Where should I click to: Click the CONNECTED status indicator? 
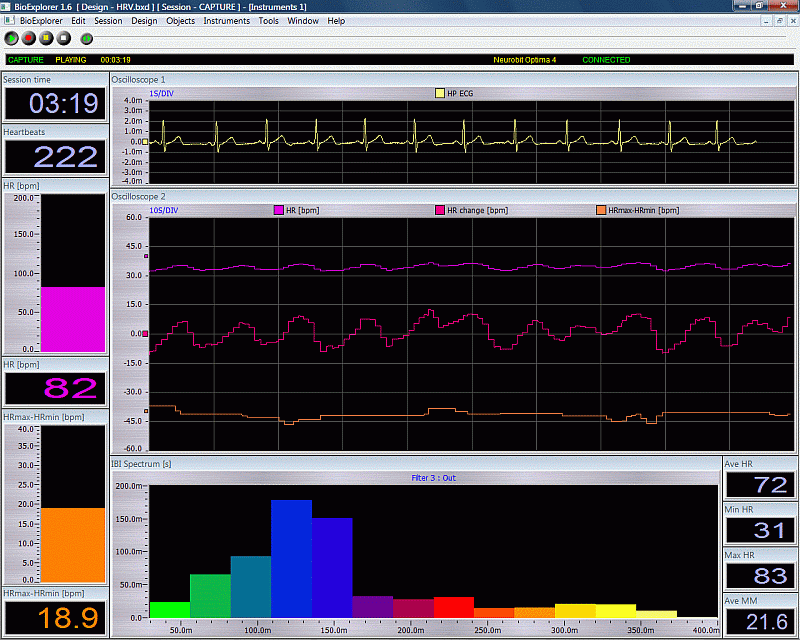click(606, 60)
